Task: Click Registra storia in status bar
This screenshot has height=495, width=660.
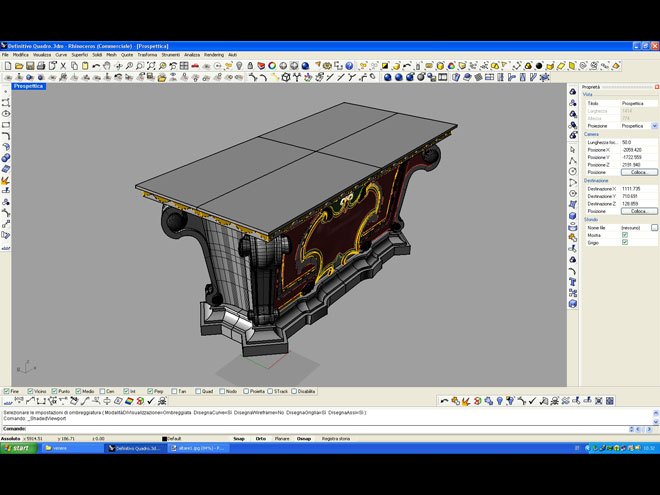Action: click(x=336, y=439)
